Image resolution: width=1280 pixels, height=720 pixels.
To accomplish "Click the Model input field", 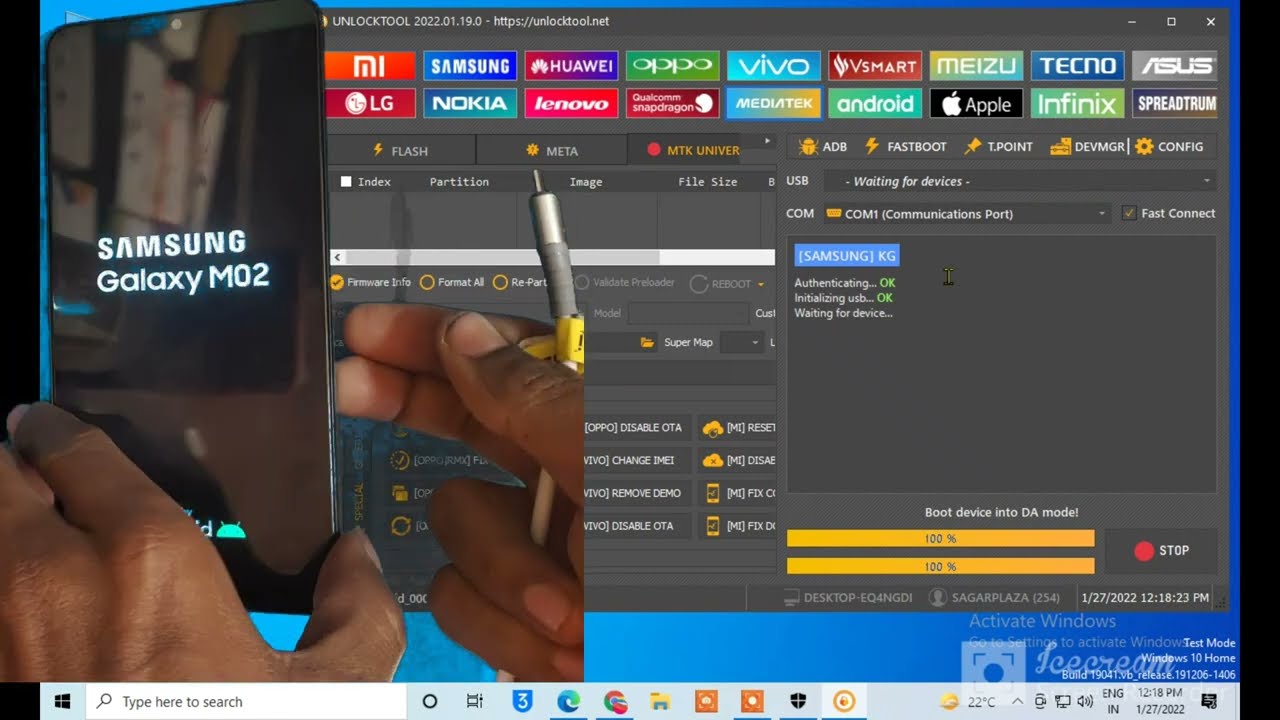I will click(x=688, y=313).
